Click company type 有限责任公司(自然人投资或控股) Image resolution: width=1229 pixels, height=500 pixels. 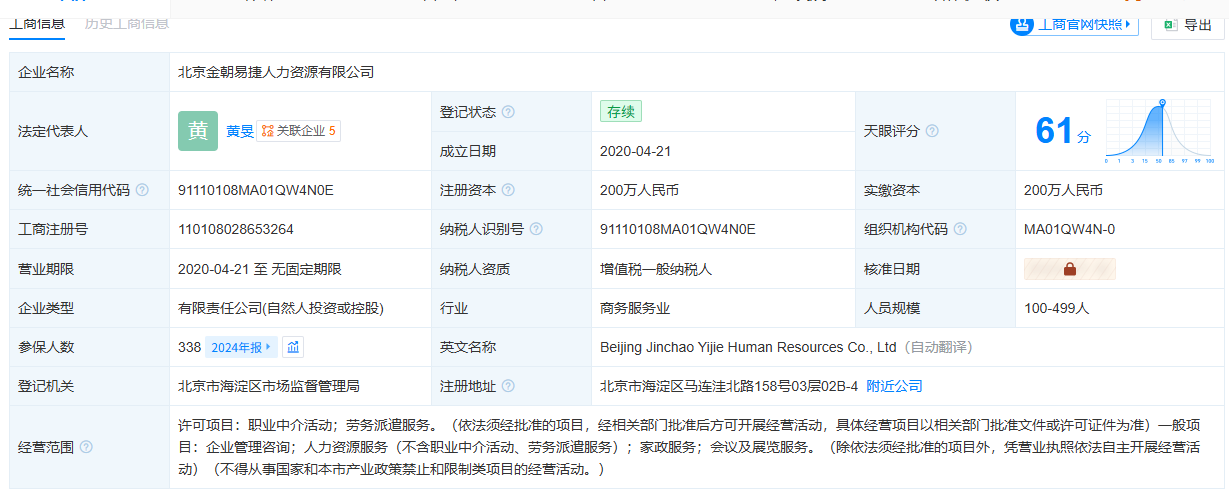pos(281,308)
